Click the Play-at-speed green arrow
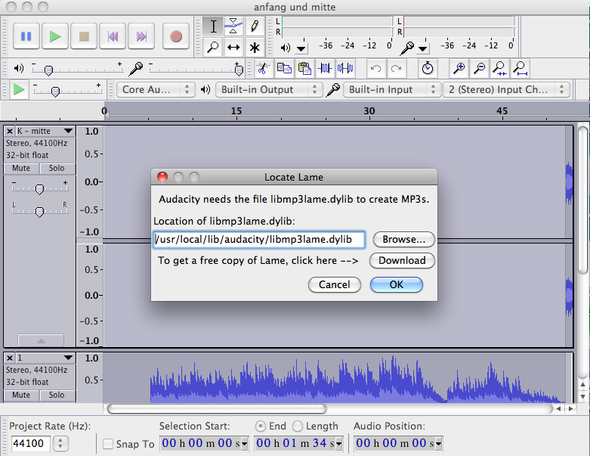Viewport: 590px width, 456px height. tap(19, 90)
